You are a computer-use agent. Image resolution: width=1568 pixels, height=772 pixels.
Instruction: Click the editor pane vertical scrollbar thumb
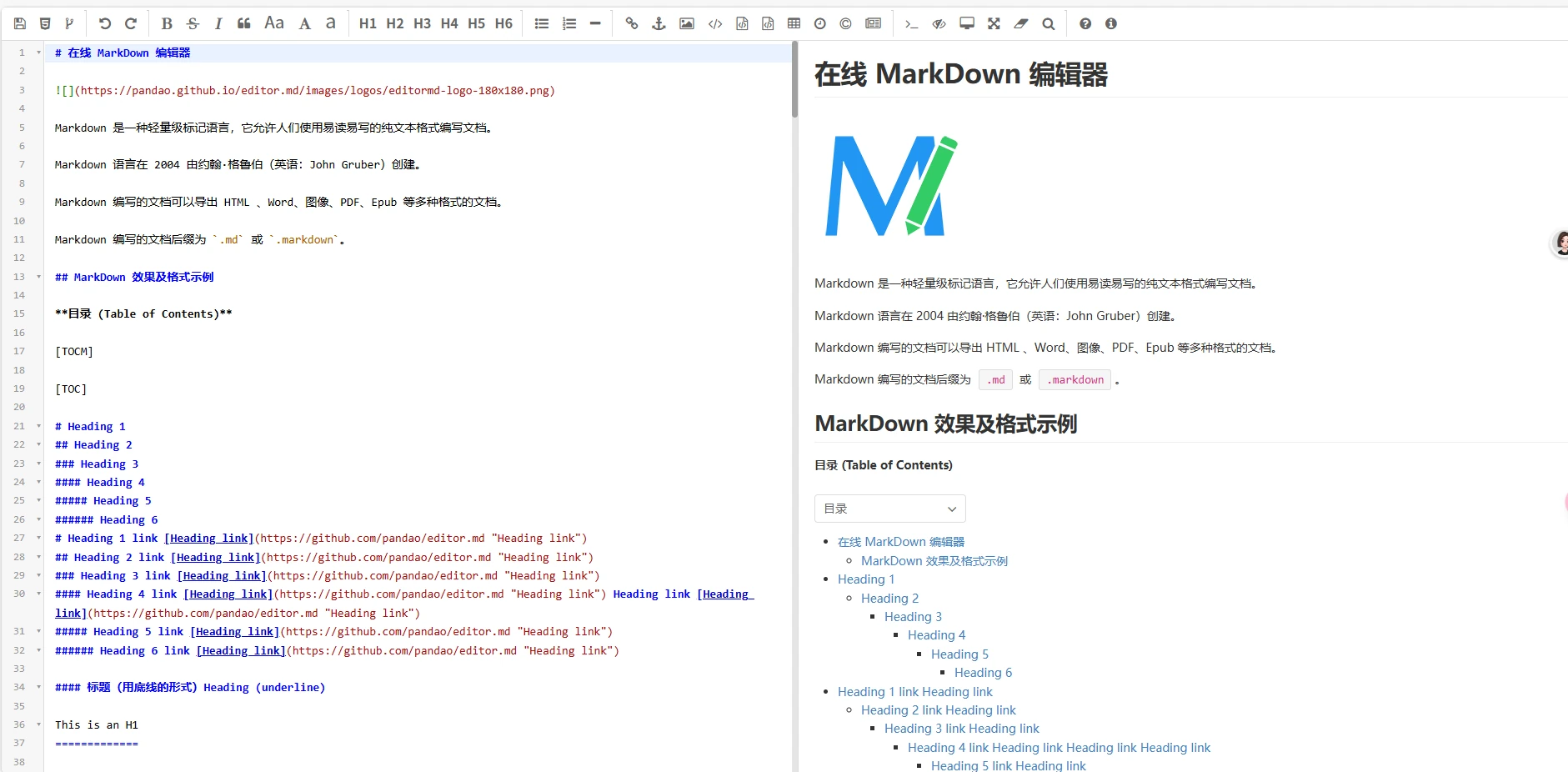794,79
